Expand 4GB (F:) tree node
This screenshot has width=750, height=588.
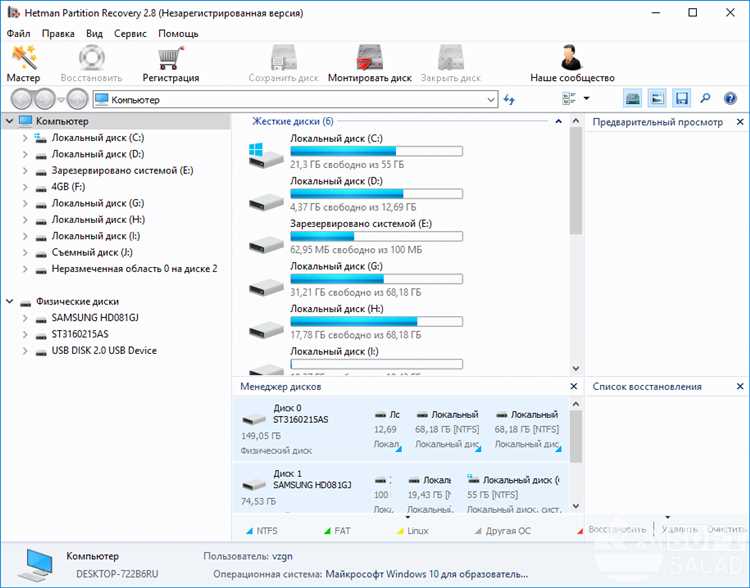[24, 187]
